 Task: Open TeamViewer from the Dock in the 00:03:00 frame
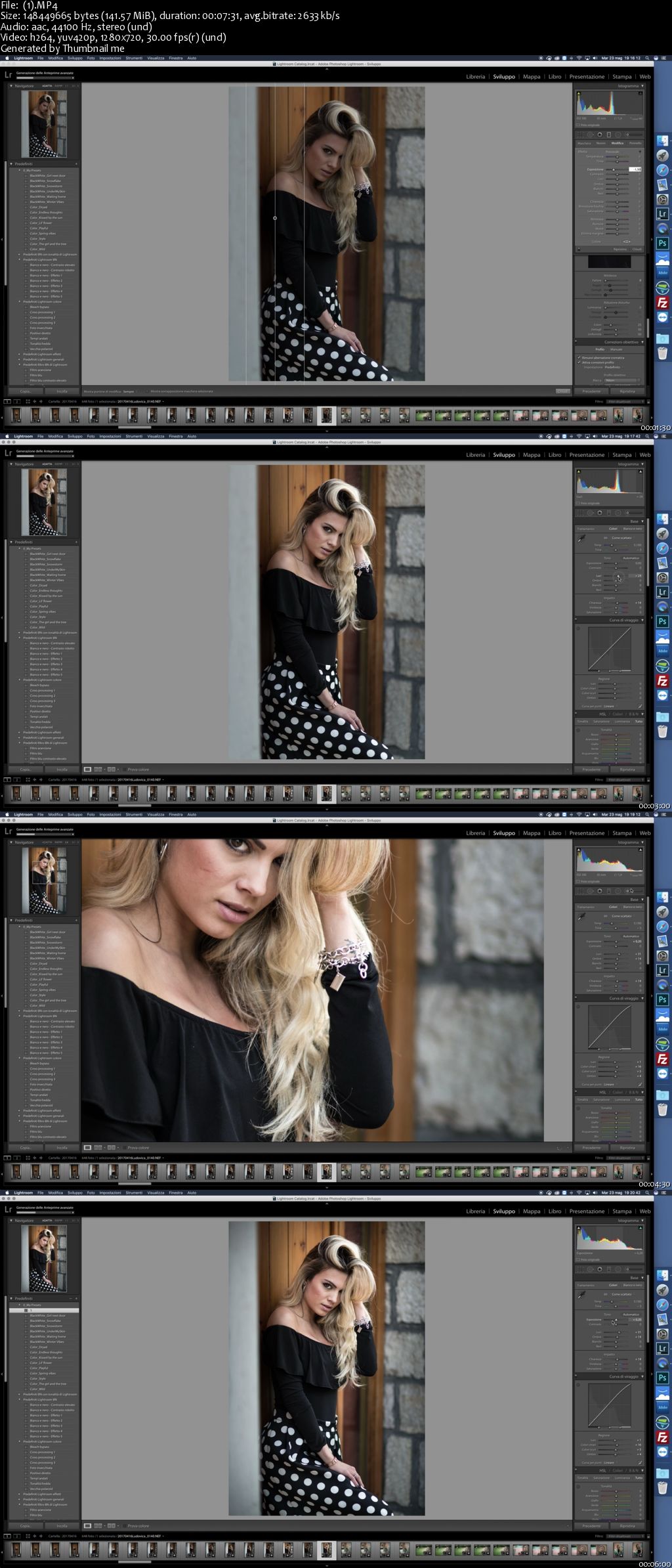click(662, 695)
